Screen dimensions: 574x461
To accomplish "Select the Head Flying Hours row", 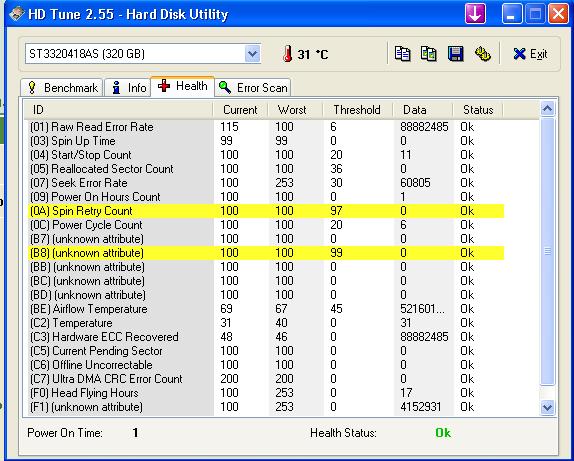I will pyautogui.click(x=266, y=393).
